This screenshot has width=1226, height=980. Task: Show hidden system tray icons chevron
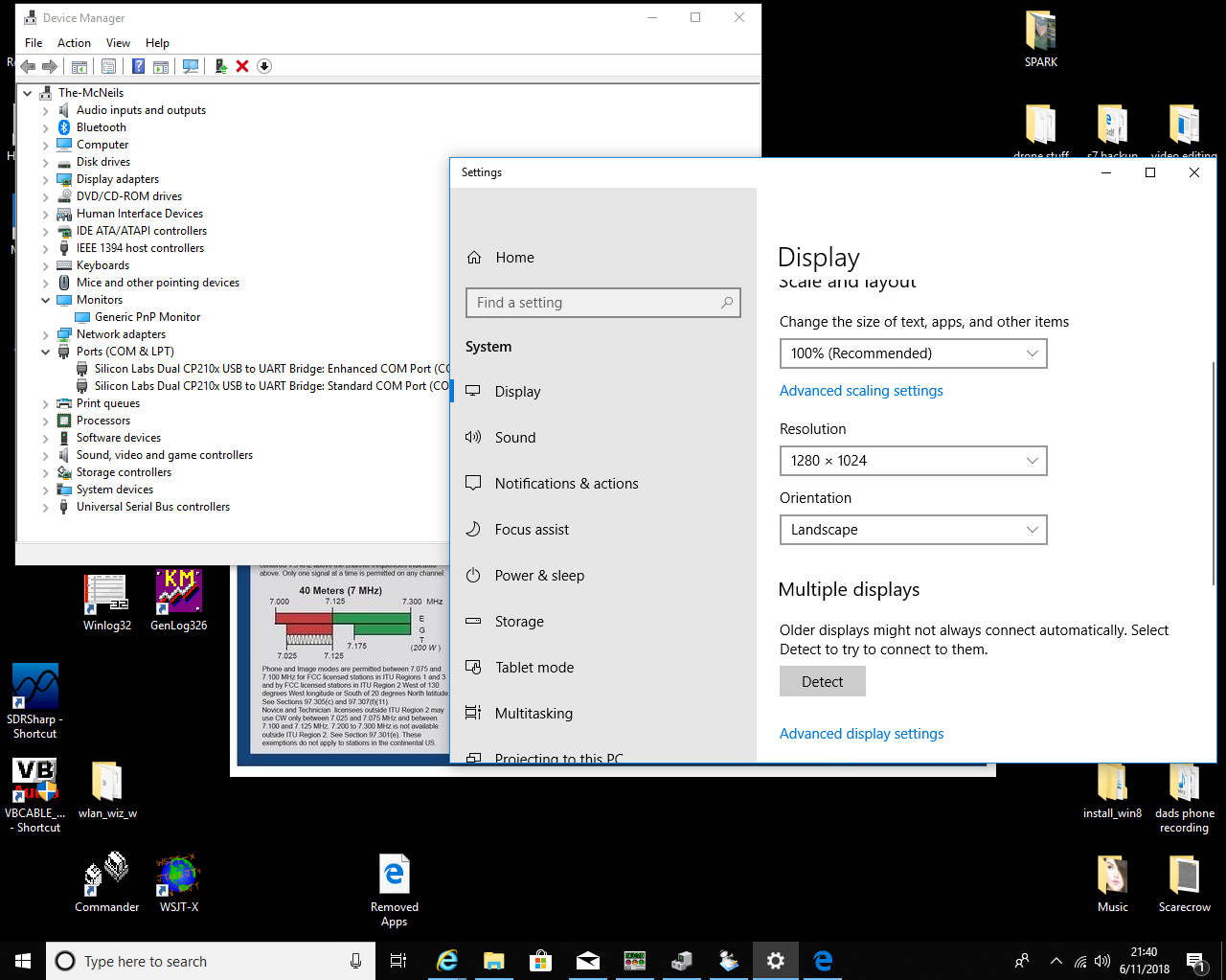pos(1056,961)
